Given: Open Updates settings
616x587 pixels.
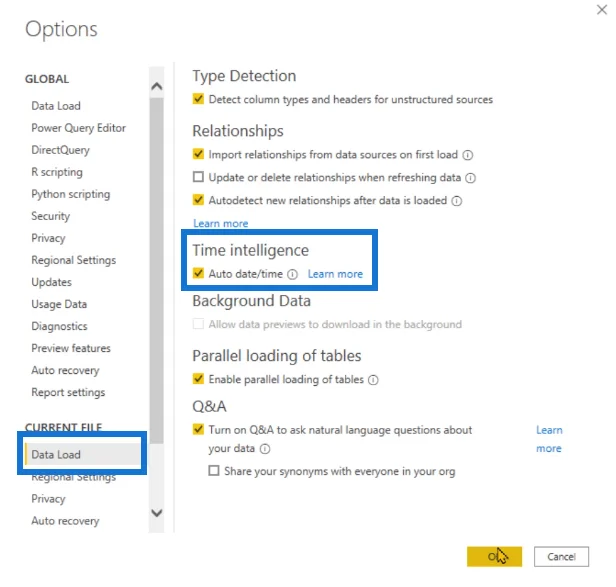Looking at the screenshot, I should (x=51, y=282).
